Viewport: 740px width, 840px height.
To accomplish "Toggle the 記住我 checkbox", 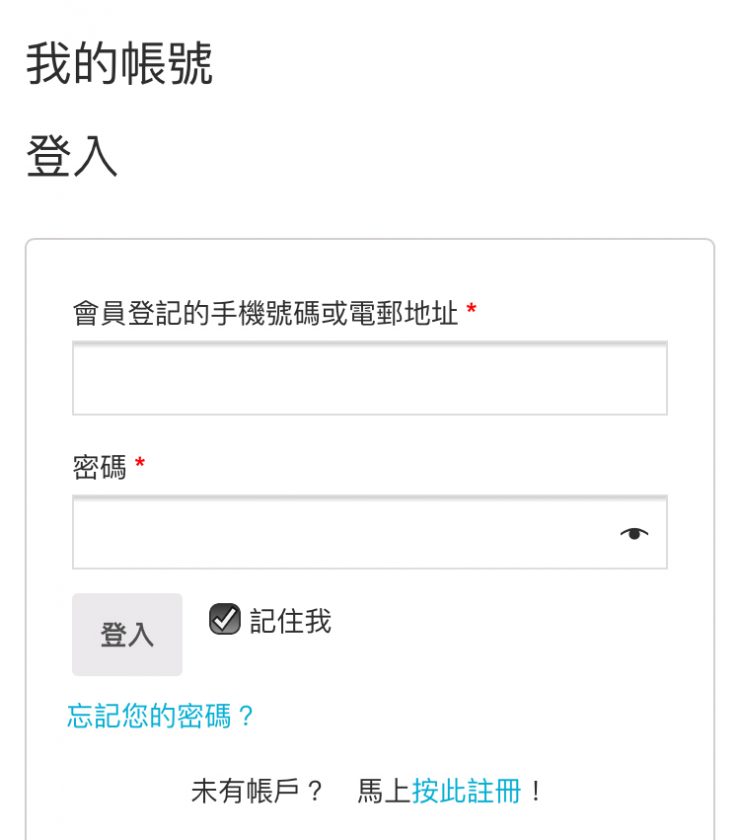I will [225, 619].
